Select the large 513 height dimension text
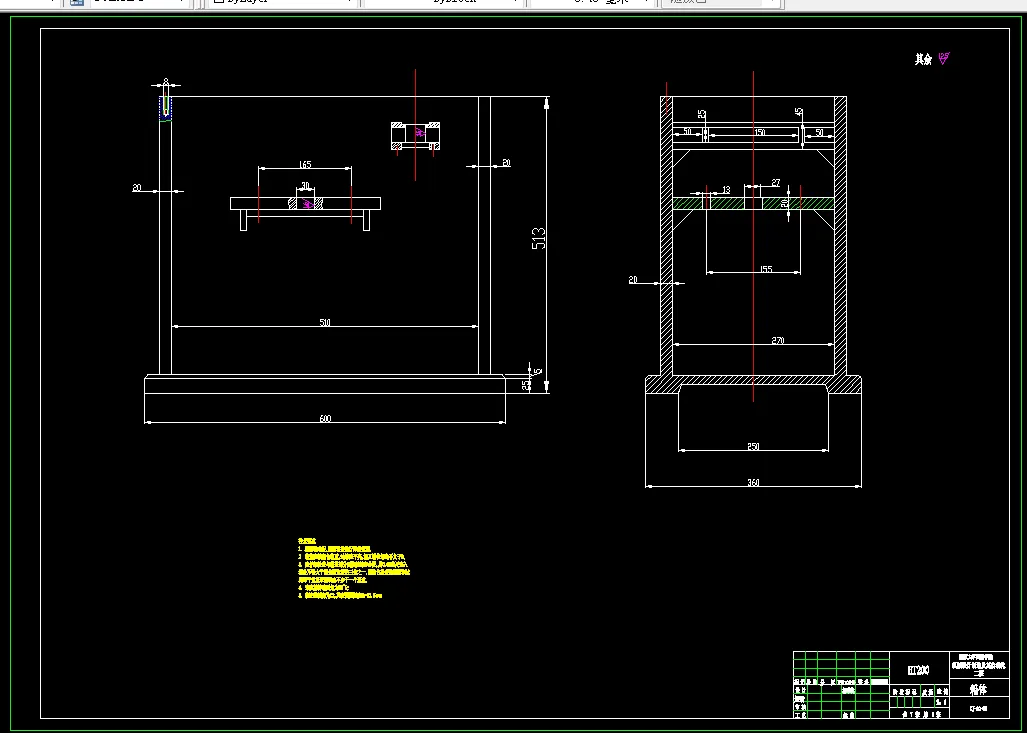Screen dimensions: 1027x733 point(538,239)
